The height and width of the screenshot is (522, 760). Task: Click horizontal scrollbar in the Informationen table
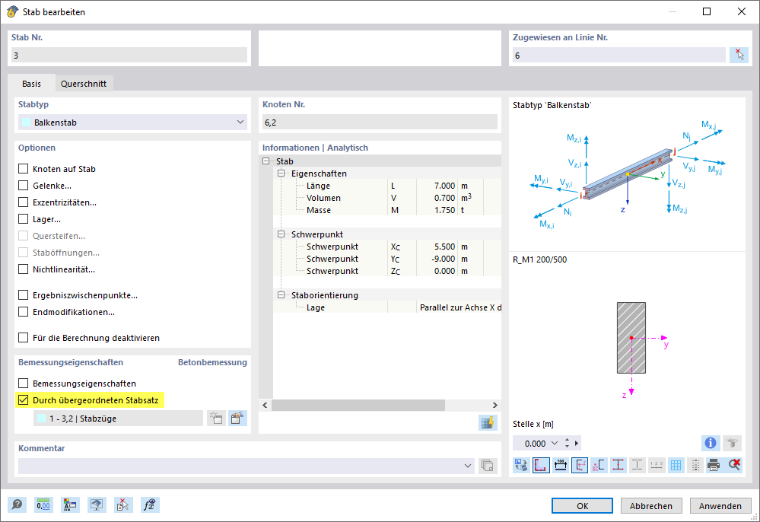[x=358, y=405]
